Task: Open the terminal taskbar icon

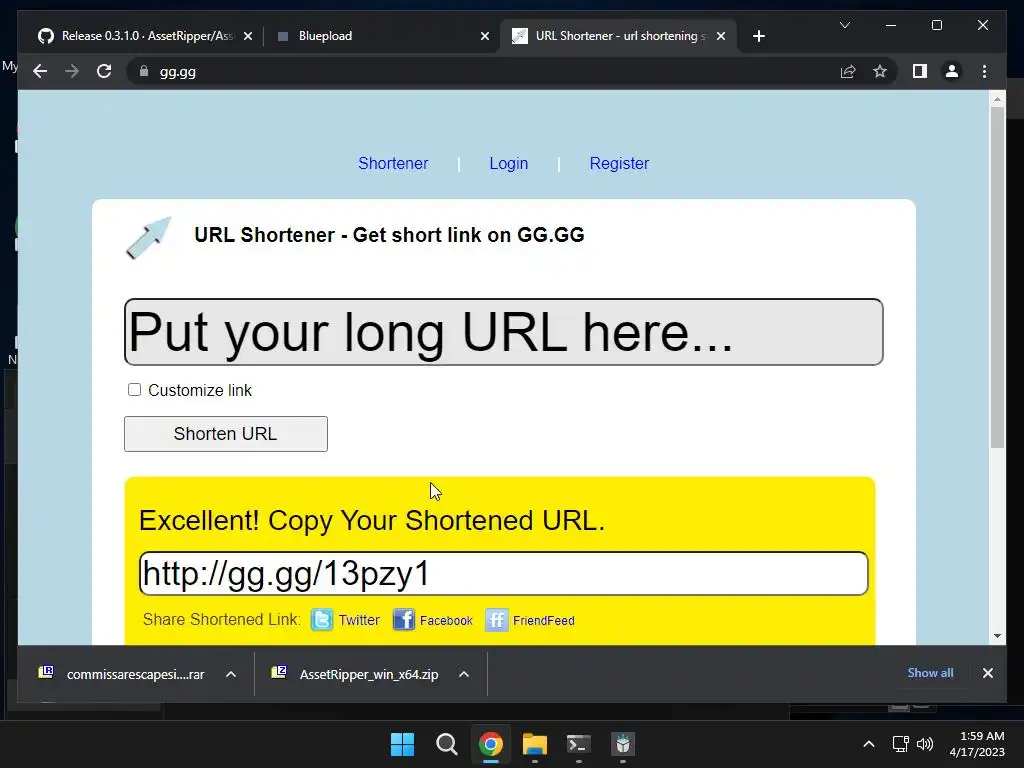Action: pyautogui.click(x=579, y=744)
